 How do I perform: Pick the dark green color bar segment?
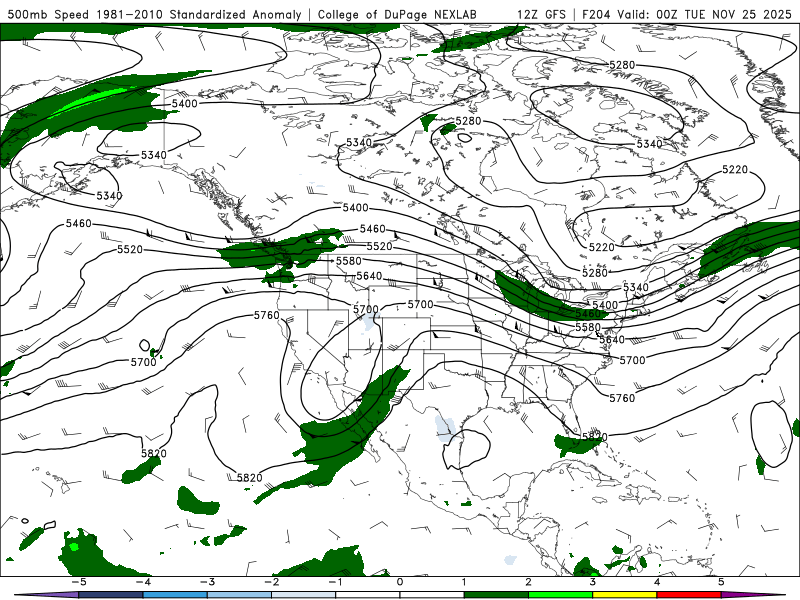click(496, 595)
